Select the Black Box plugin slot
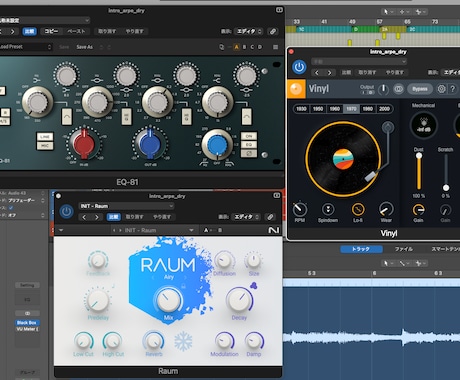Screen dimensions: 460x380 (x=27, y=323)
